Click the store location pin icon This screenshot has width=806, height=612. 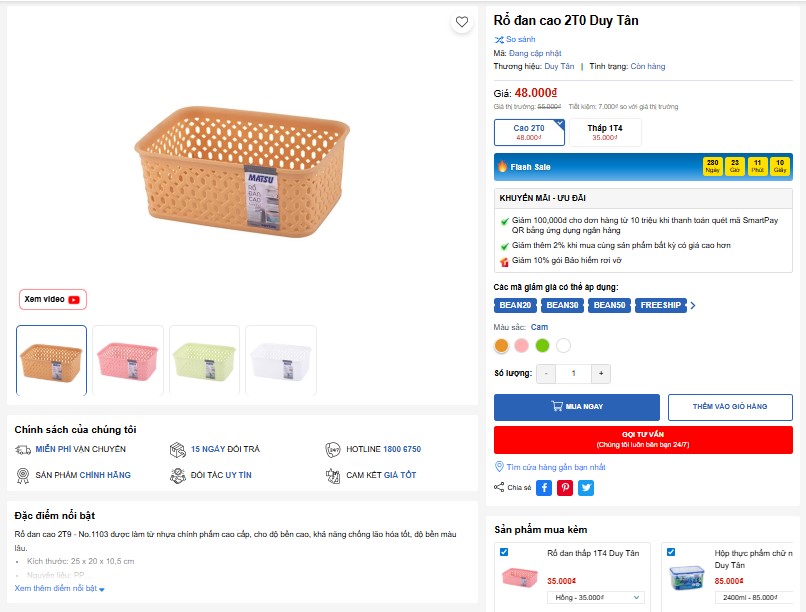point(500,467)
